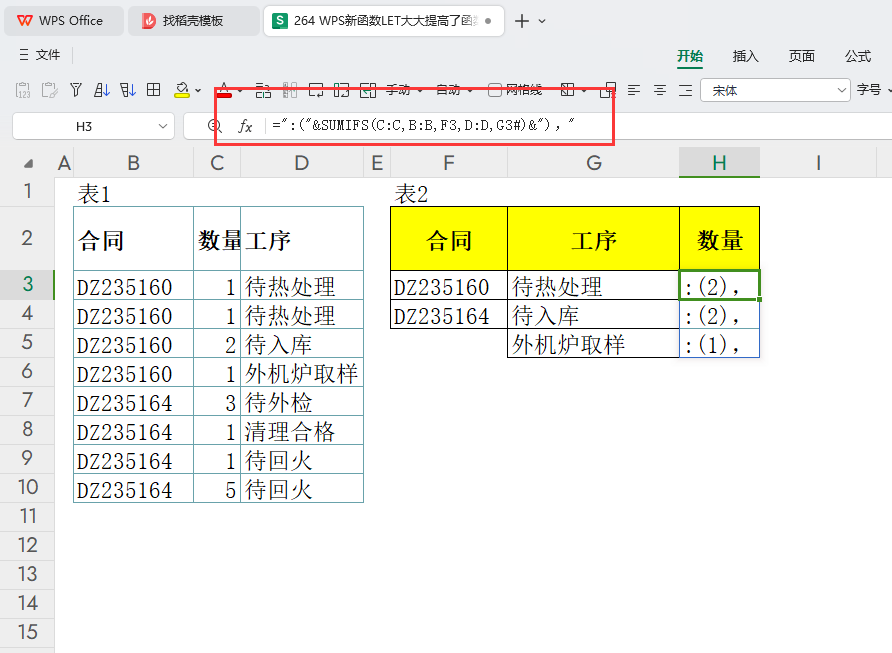Click the 合同 header in 表1
The width and height of the screenshot is (892, 653).
tap(134, 238)
